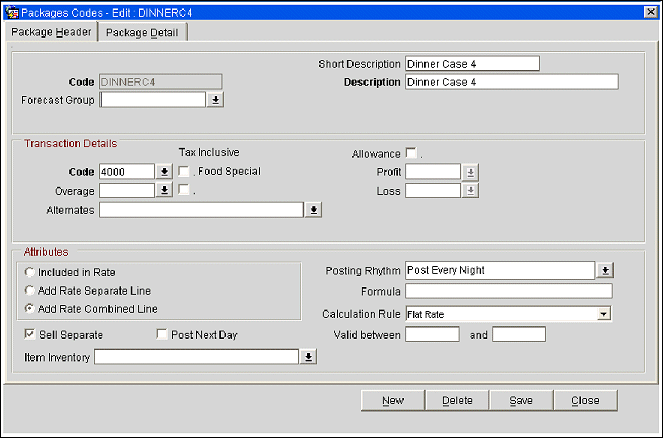Viewport: 663px width, 438px height.
Task: Open the Forecast Group lookup arrow
Action: (x=215, y=100)
